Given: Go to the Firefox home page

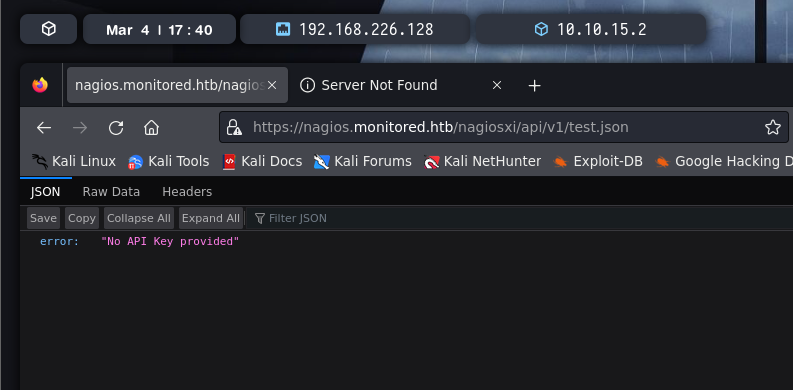Looking at the screenshot, I should pyautogui.click(x=151, y=127).
